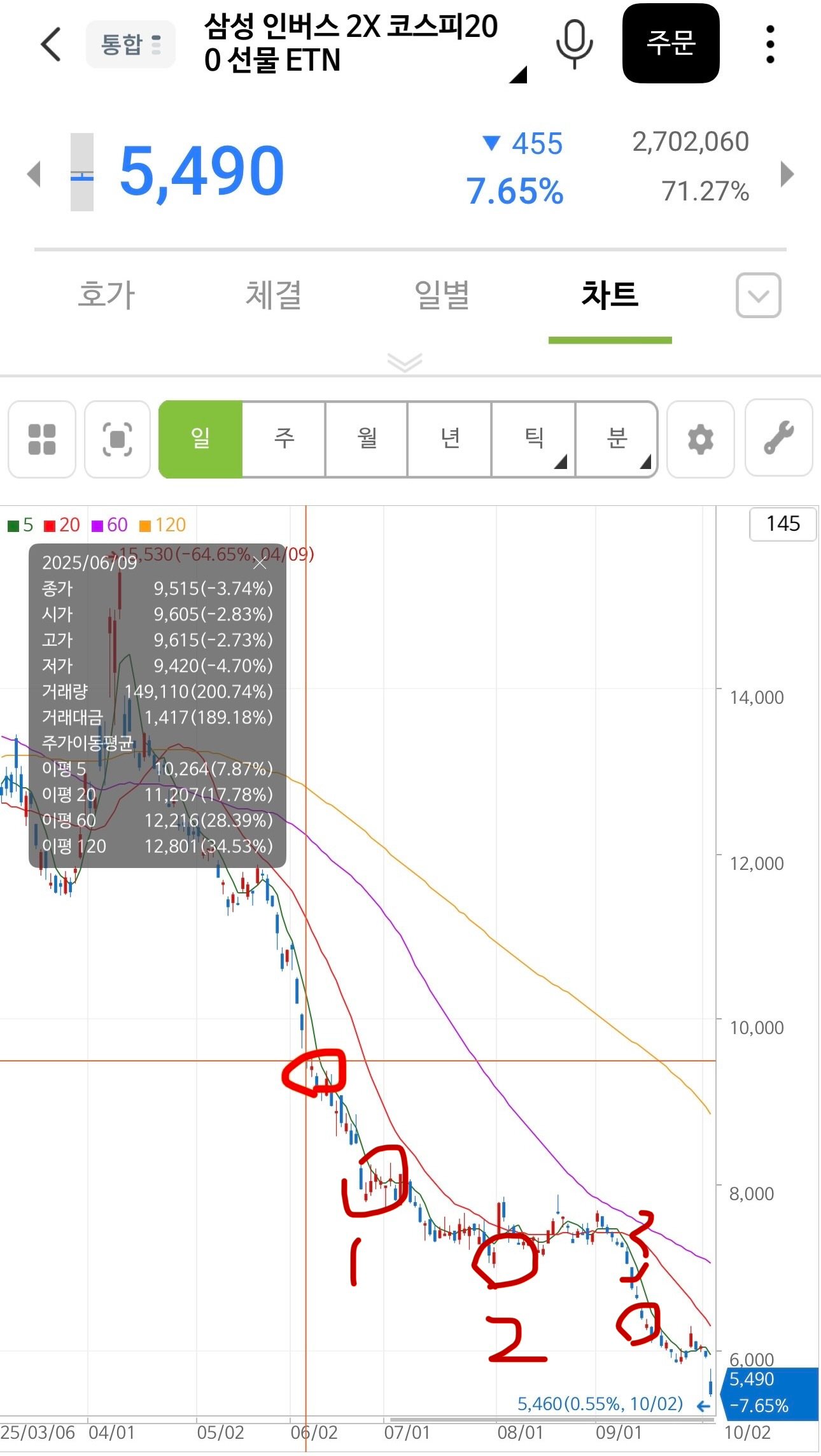Tap the 15,530 high price marker

pyautogui.click(x=216, y=554)
